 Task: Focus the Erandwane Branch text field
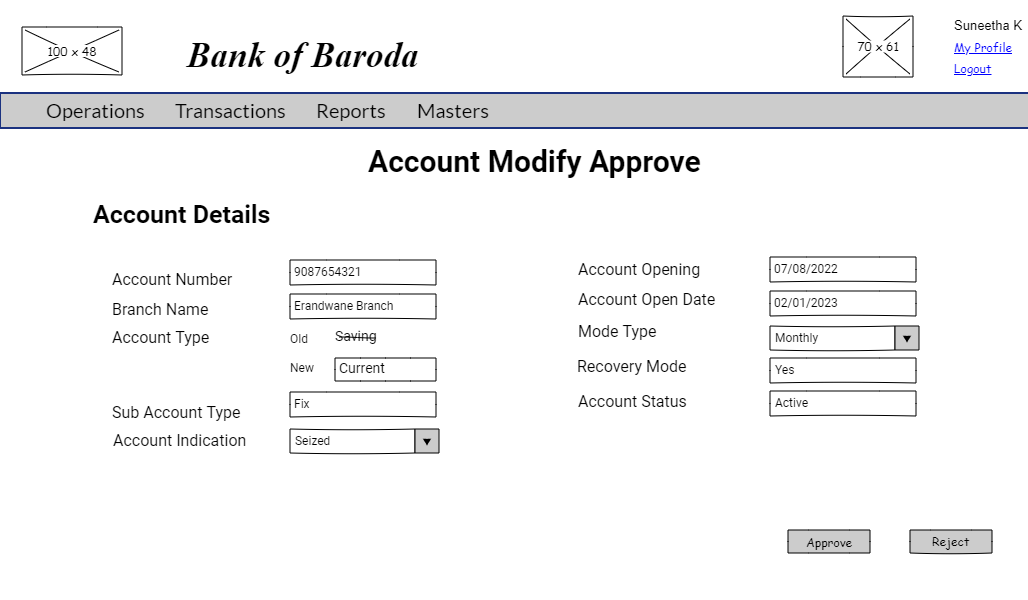pyautogui.click(x=362, y=306)
